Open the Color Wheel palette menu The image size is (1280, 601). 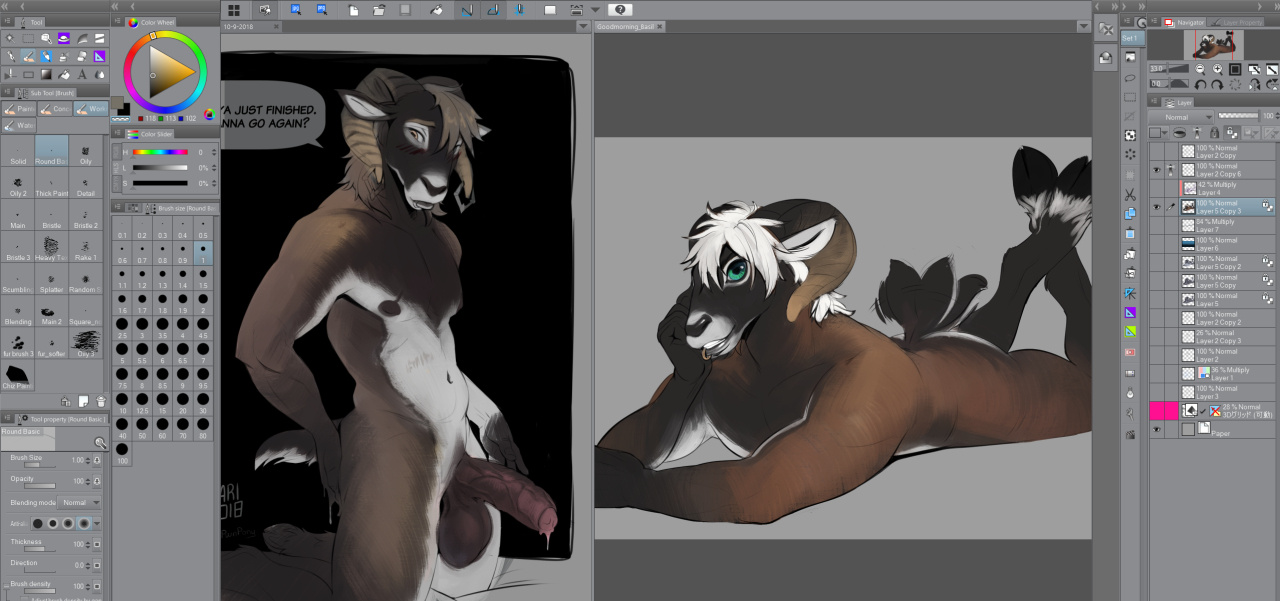coord(117,21)
